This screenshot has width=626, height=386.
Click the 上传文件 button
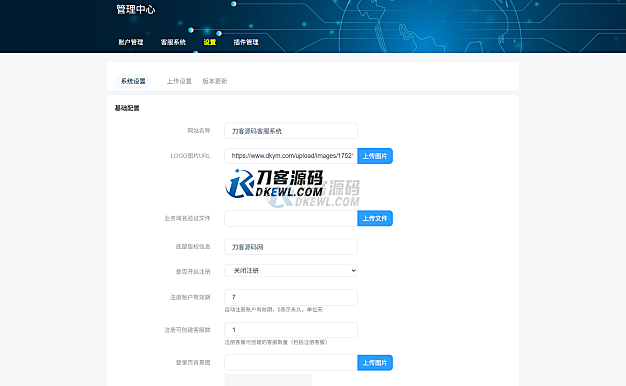point(375,218)
